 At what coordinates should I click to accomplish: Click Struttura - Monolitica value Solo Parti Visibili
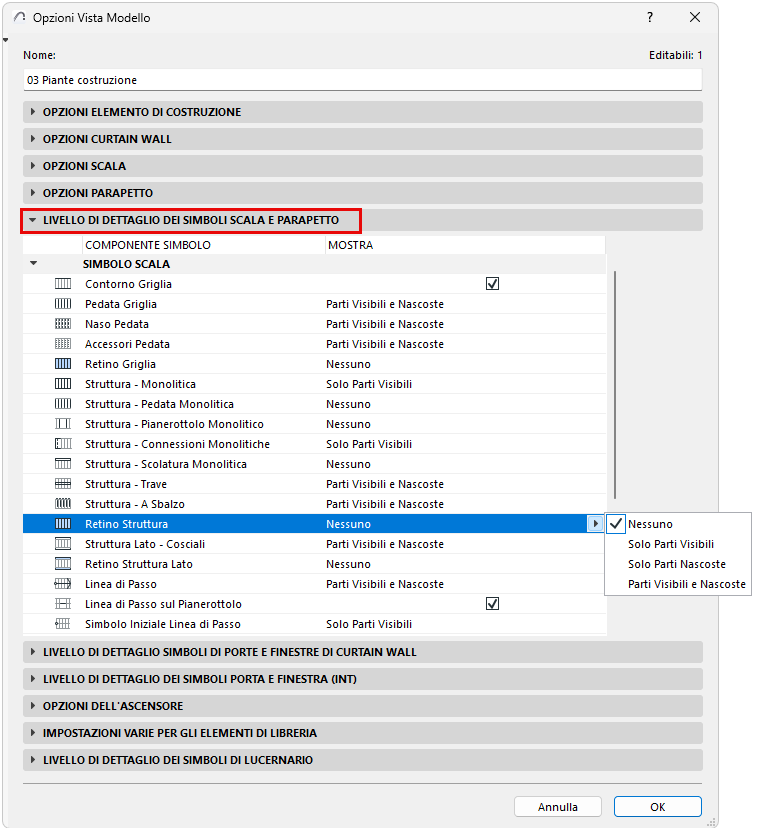pos(369,384)
